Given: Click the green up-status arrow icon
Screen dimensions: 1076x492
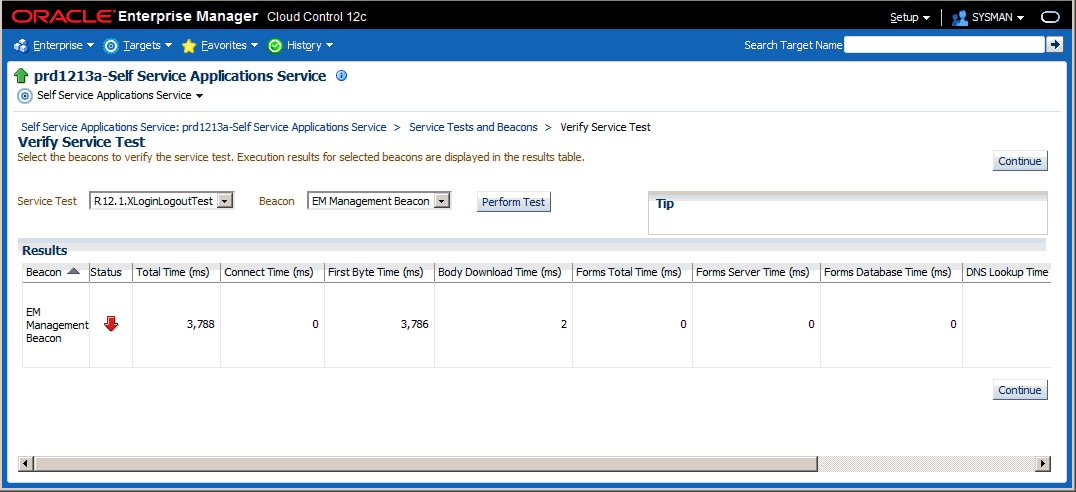Looking at the screenshot, I should point(21,76).
